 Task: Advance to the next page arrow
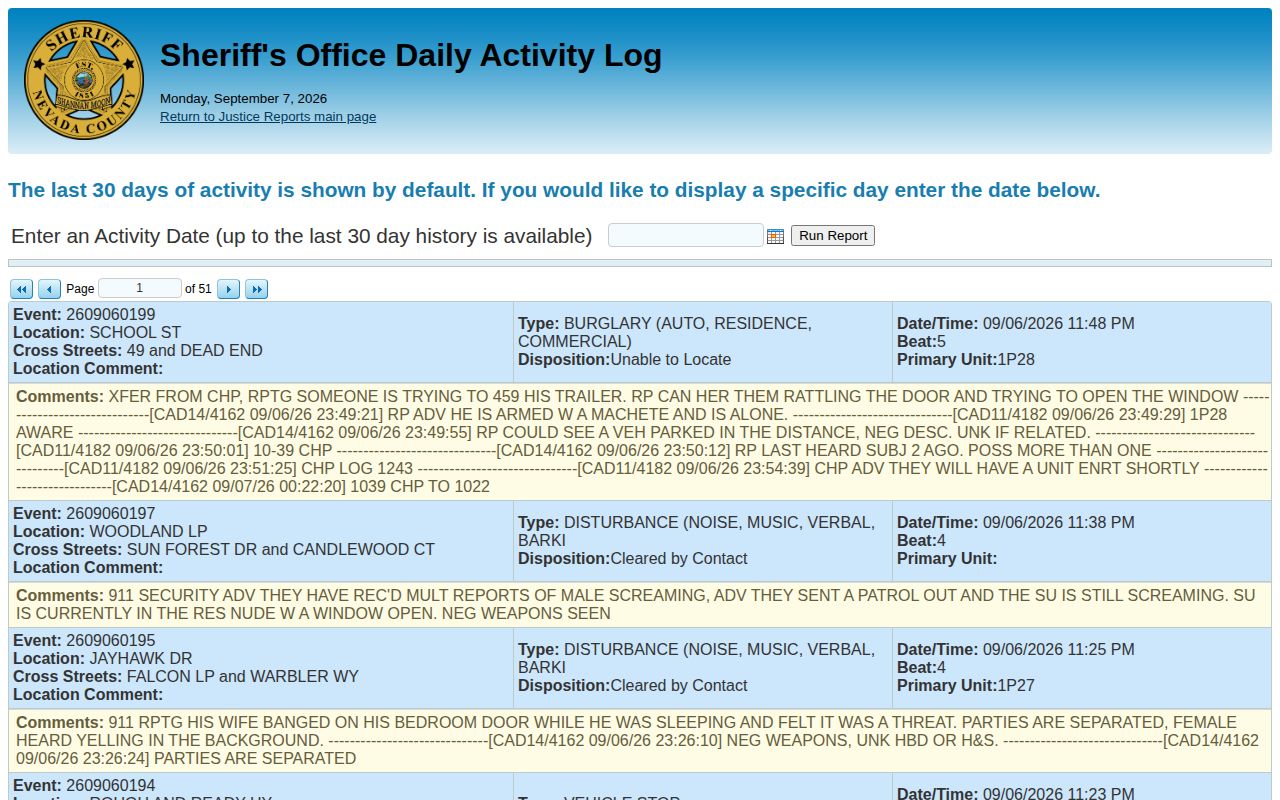(x=229, y=289)
